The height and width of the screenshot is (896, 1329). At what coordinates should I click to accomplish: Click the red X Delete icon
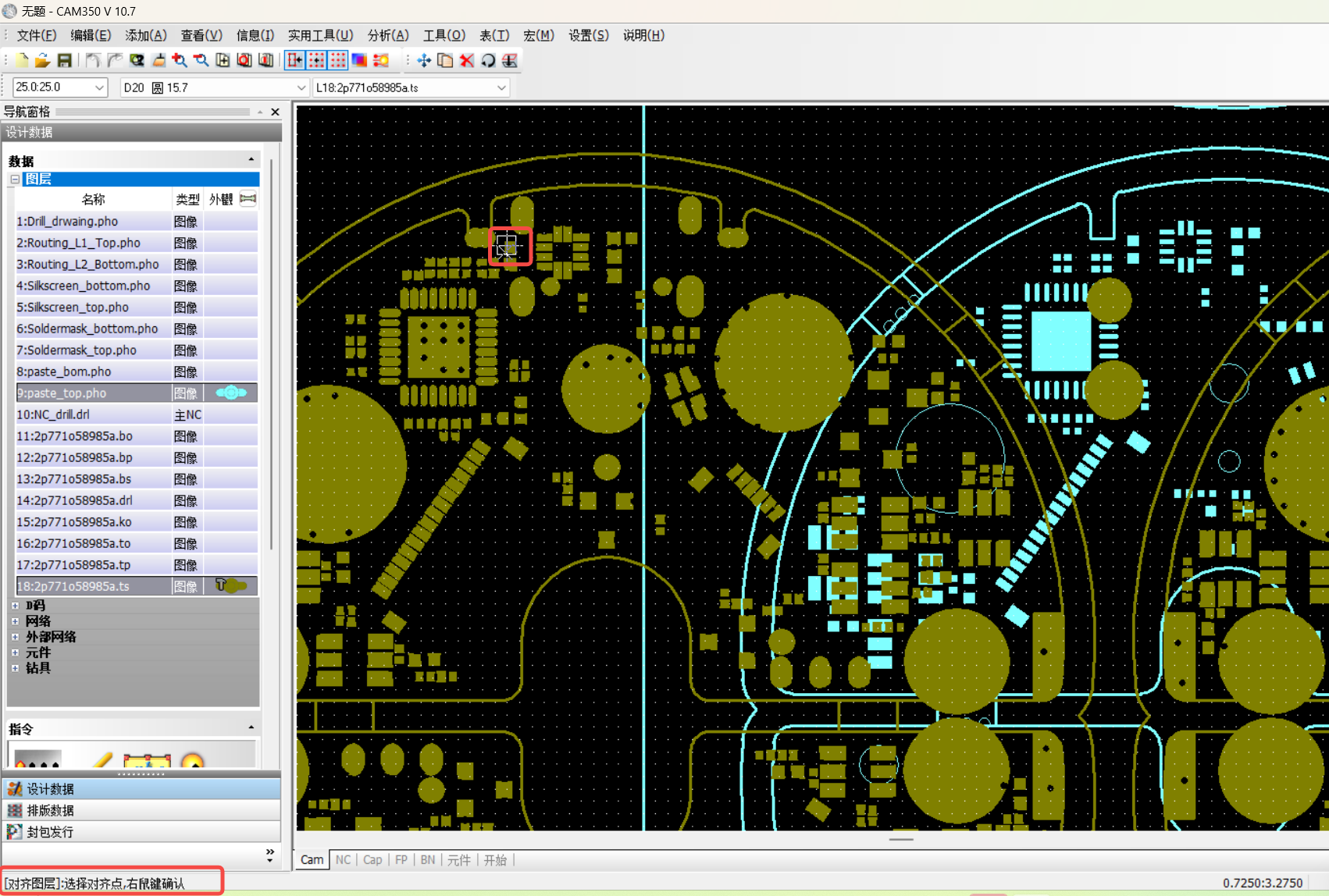click(467, 60)
